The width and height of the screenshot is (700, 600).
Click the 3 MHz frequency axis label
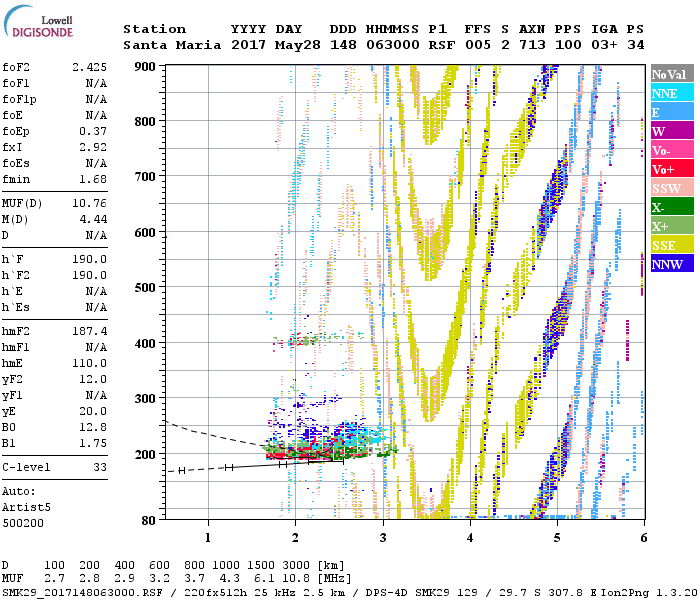pos(383,538)
